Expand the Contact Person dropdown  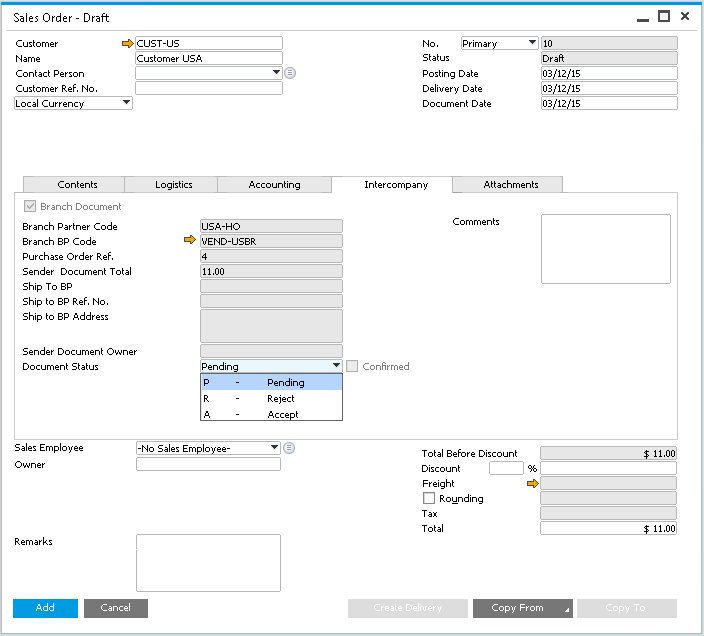(x=277, y=72)
